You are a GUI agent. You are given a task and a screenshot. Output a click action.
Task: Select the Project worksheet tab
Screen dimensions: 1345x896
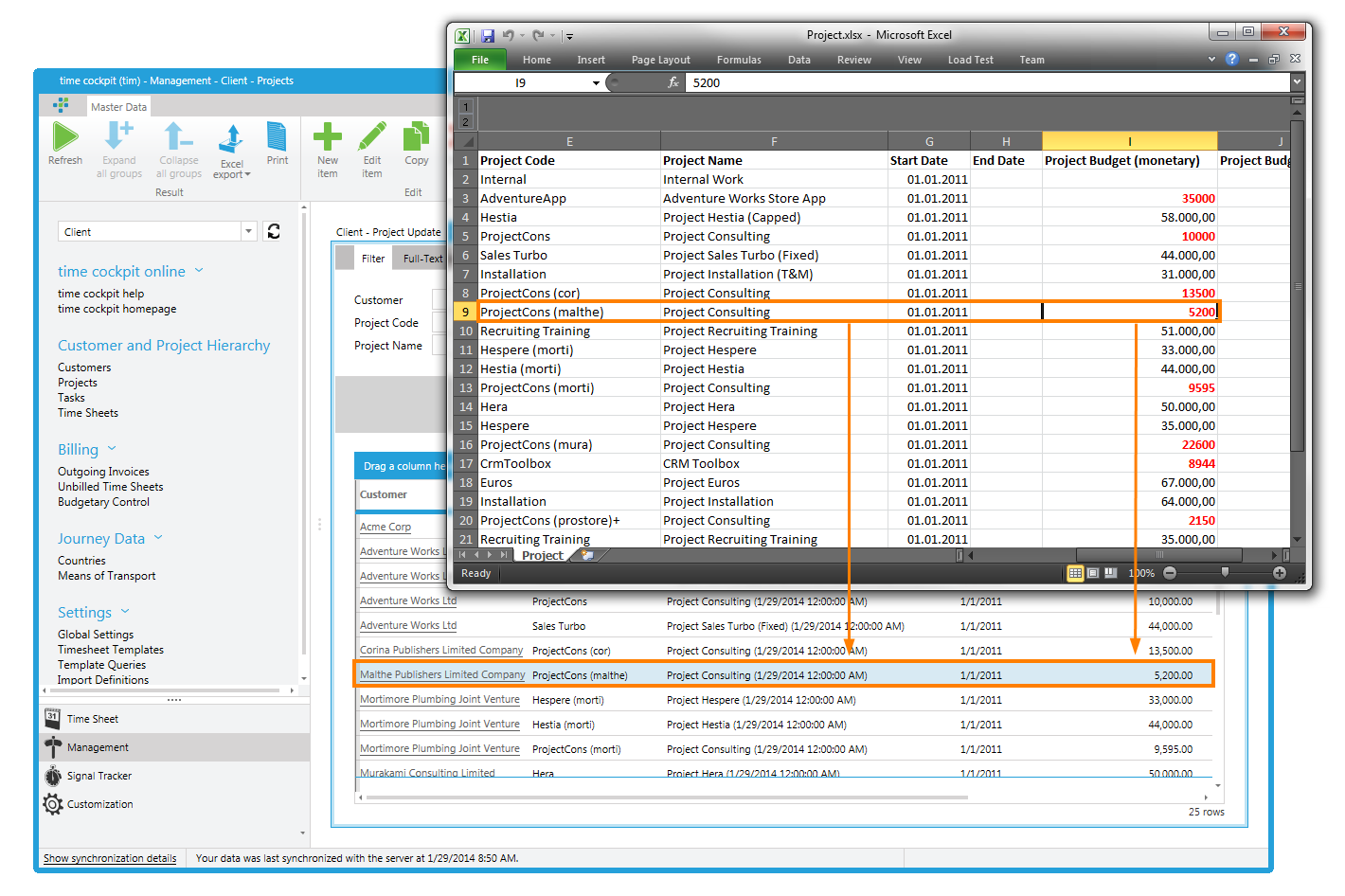click(543, 555)
